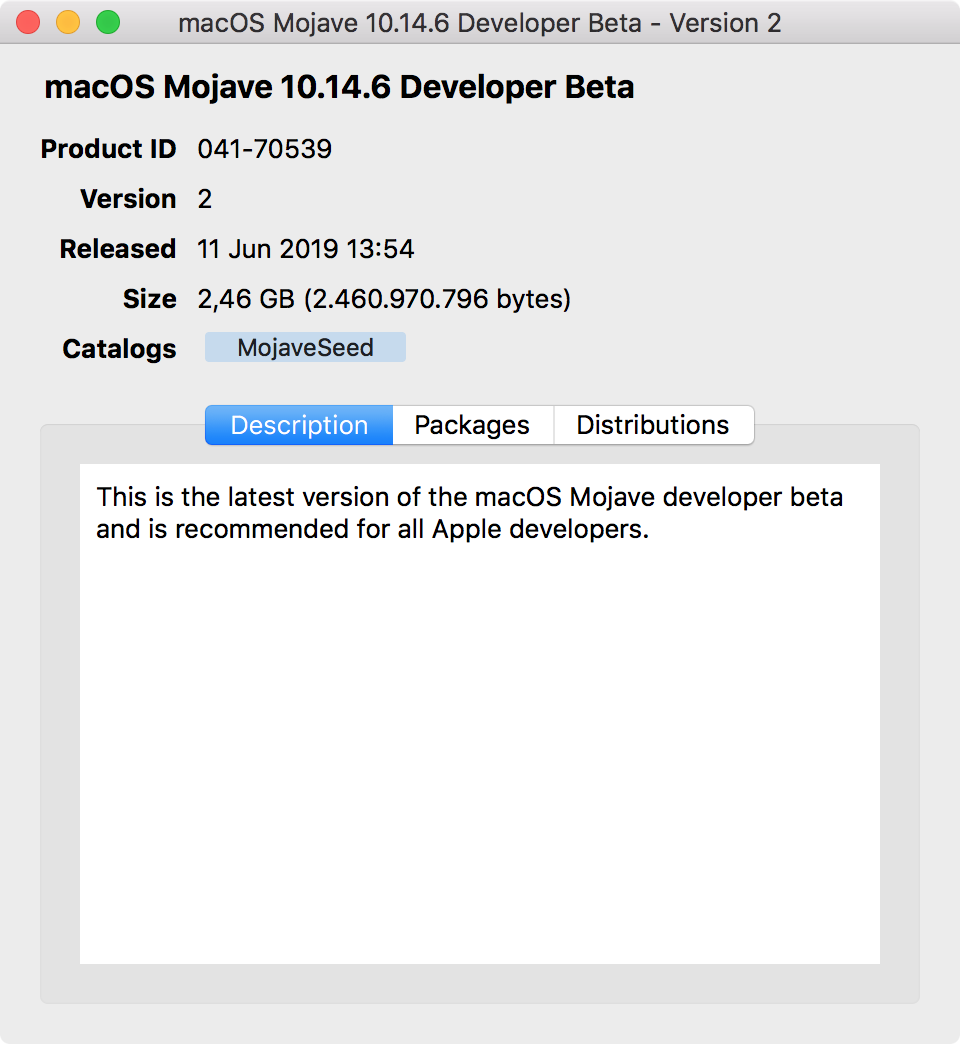Click the Catalogs label

click(x=119, y=349)
